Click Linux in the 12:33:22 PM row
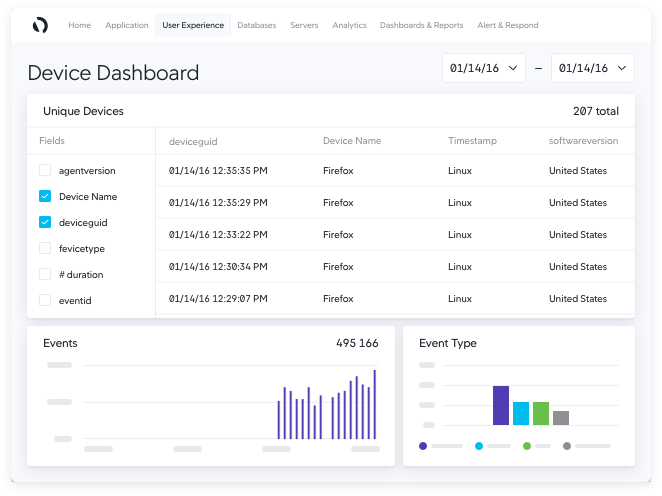Viewport: 662px width, 496px height. (x=460, y=235)
